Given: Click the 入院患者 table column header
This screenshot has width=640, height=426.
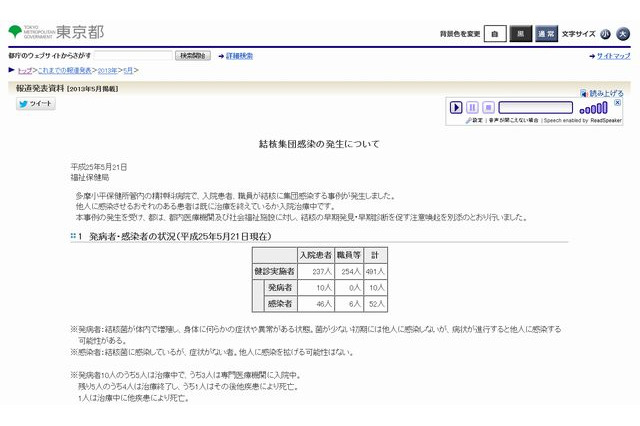Looking at the screenshot, I should pyautogui.click(x=316, y=255).
